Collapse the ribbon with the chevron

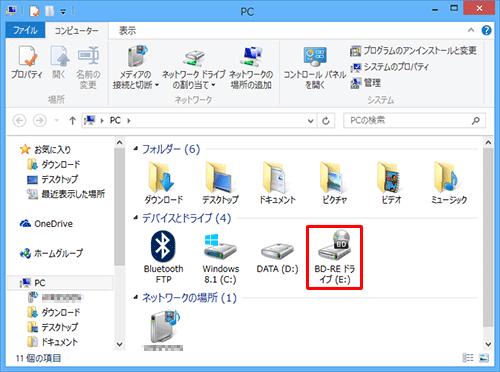pyautogui.click(x=471, y=30)
